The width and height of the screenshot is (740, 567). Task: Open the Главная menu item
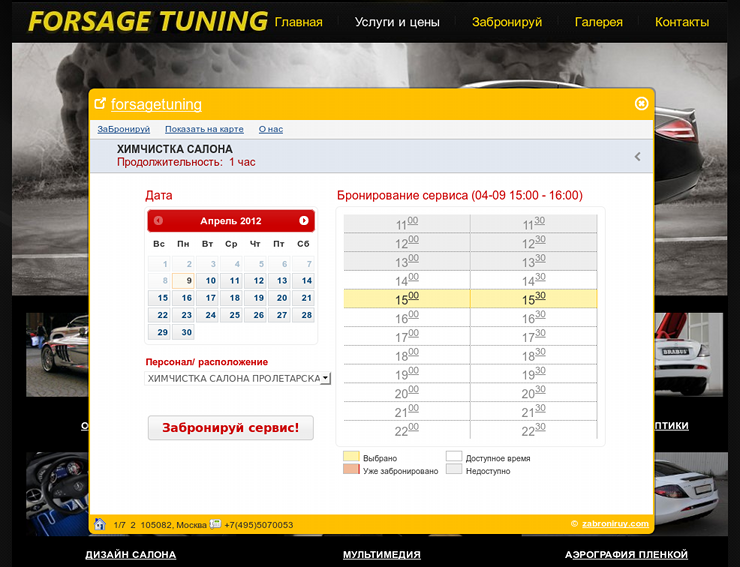pos(299,22)
